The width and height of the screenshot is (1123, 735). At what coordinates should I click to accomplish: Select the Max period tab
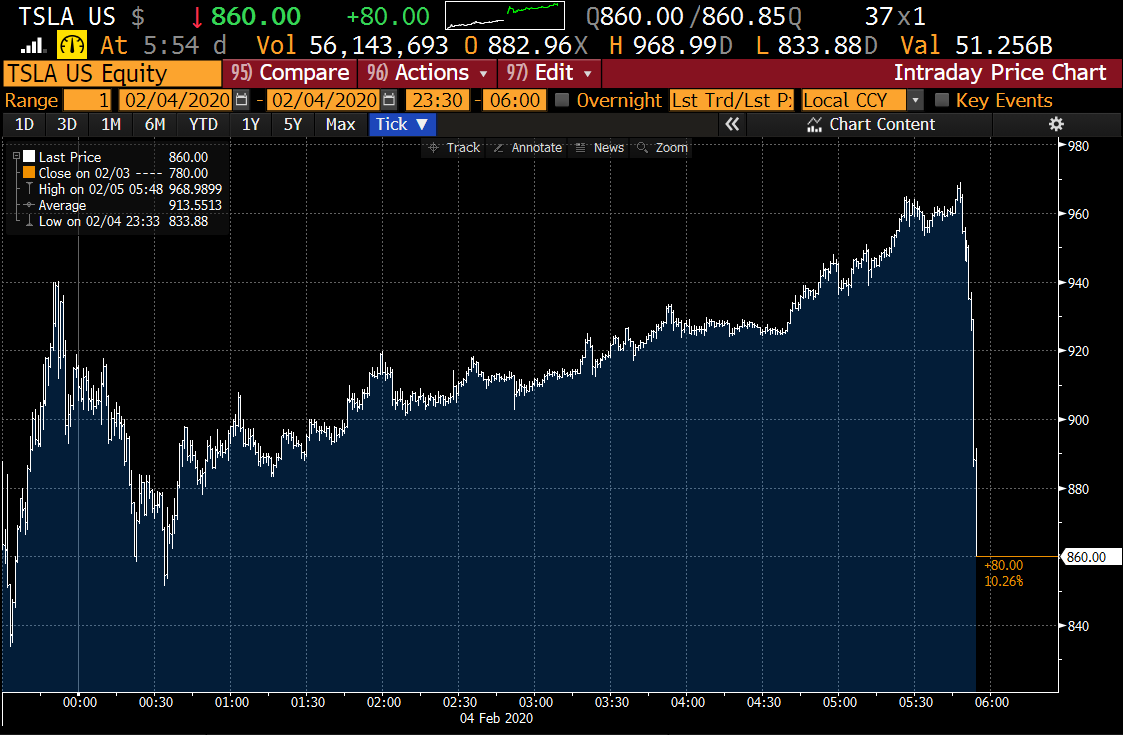pos(340,124)
